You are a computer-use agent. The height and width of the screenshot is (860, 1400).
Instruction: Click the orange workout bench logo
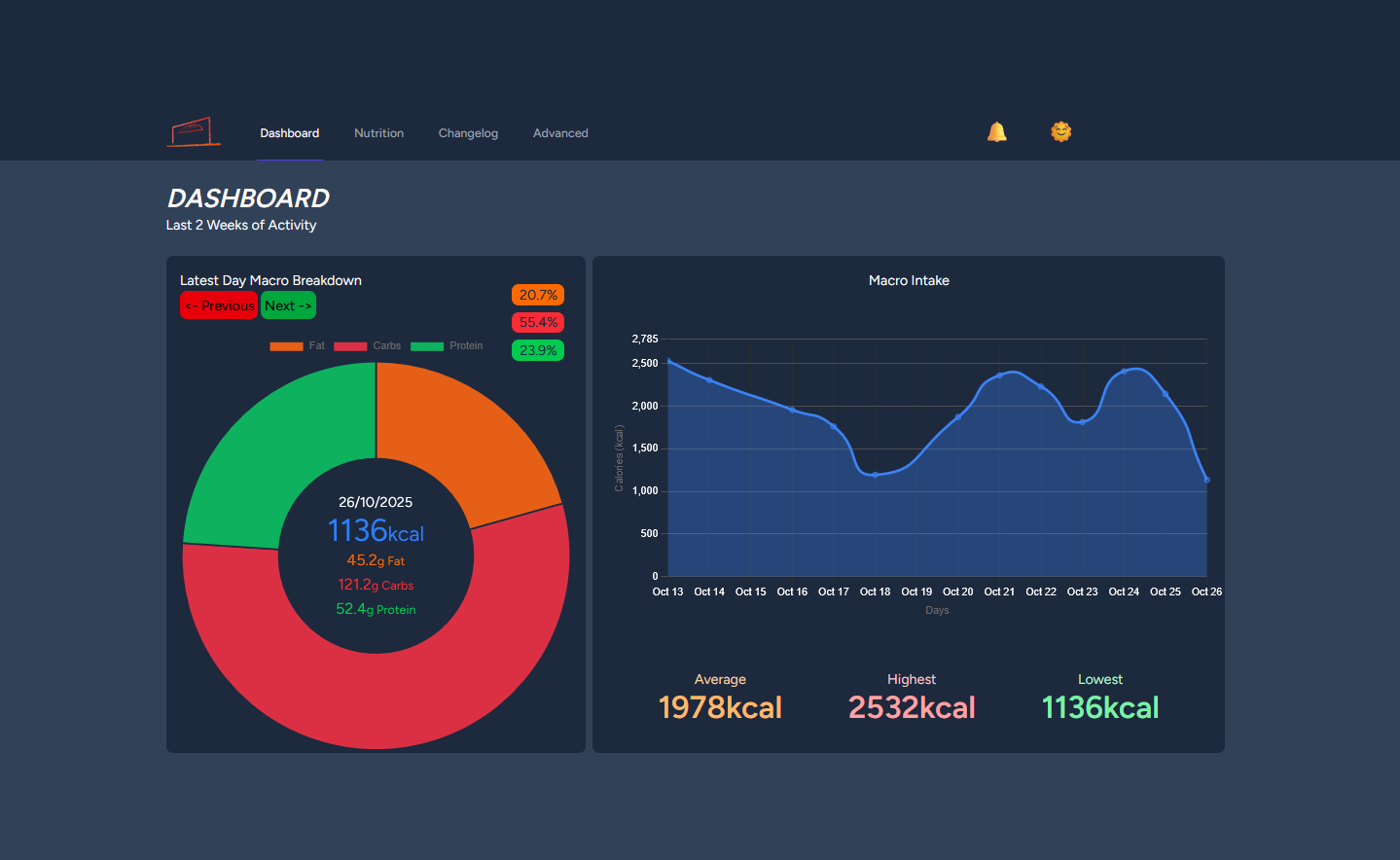(x=193, y=131)
